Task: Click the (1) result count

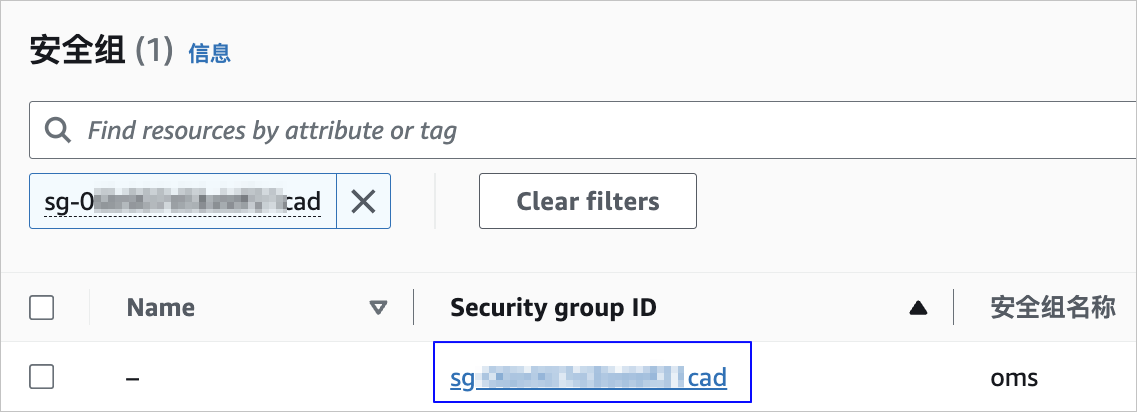Action: [154, 52]
